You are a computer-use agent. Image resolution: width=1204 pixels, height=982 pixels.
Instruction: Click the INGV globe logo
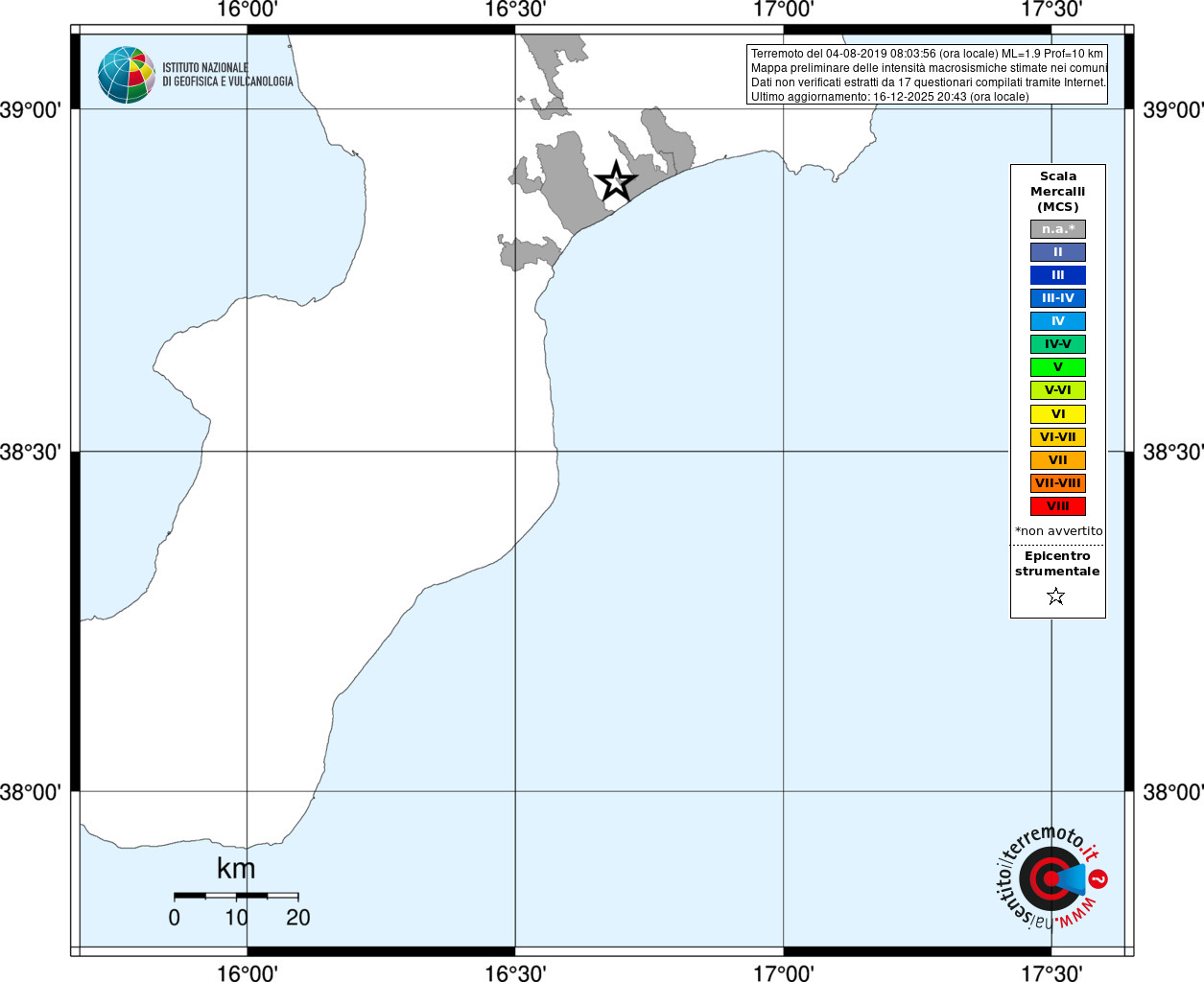click(x=127, y=75)
